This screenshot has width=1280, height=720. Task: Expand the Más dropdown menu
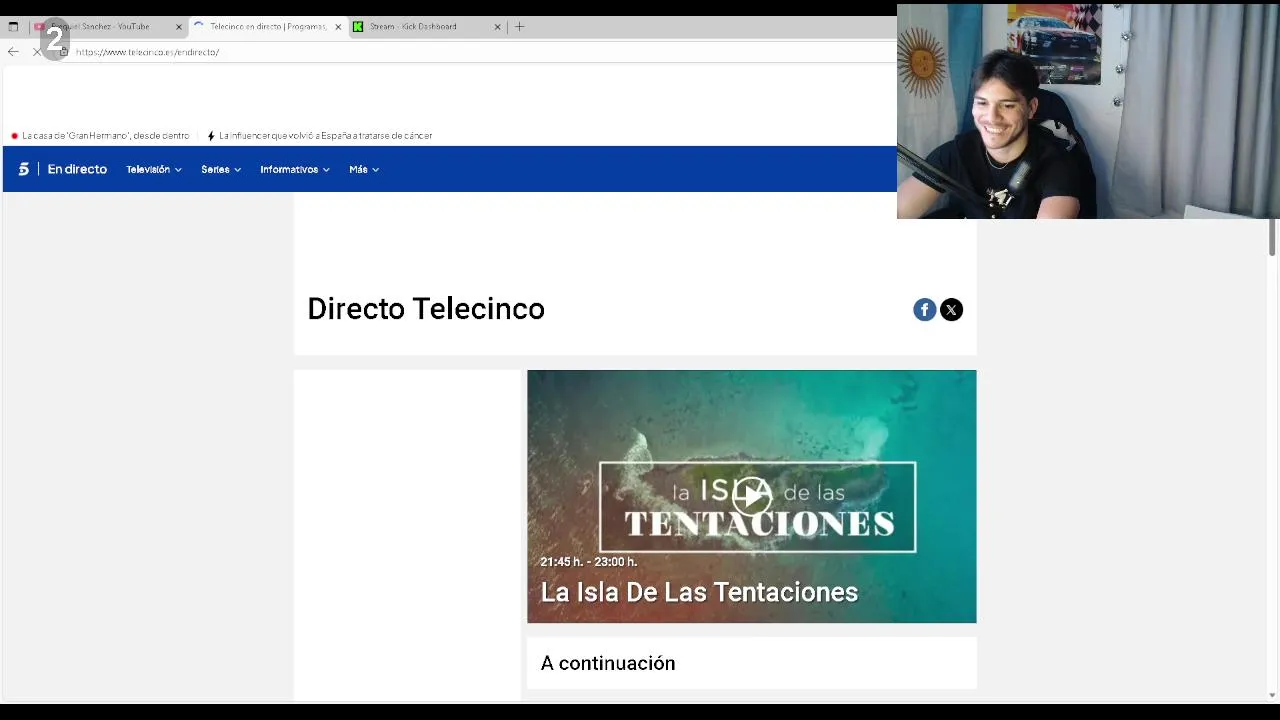(x=364, y=169)
